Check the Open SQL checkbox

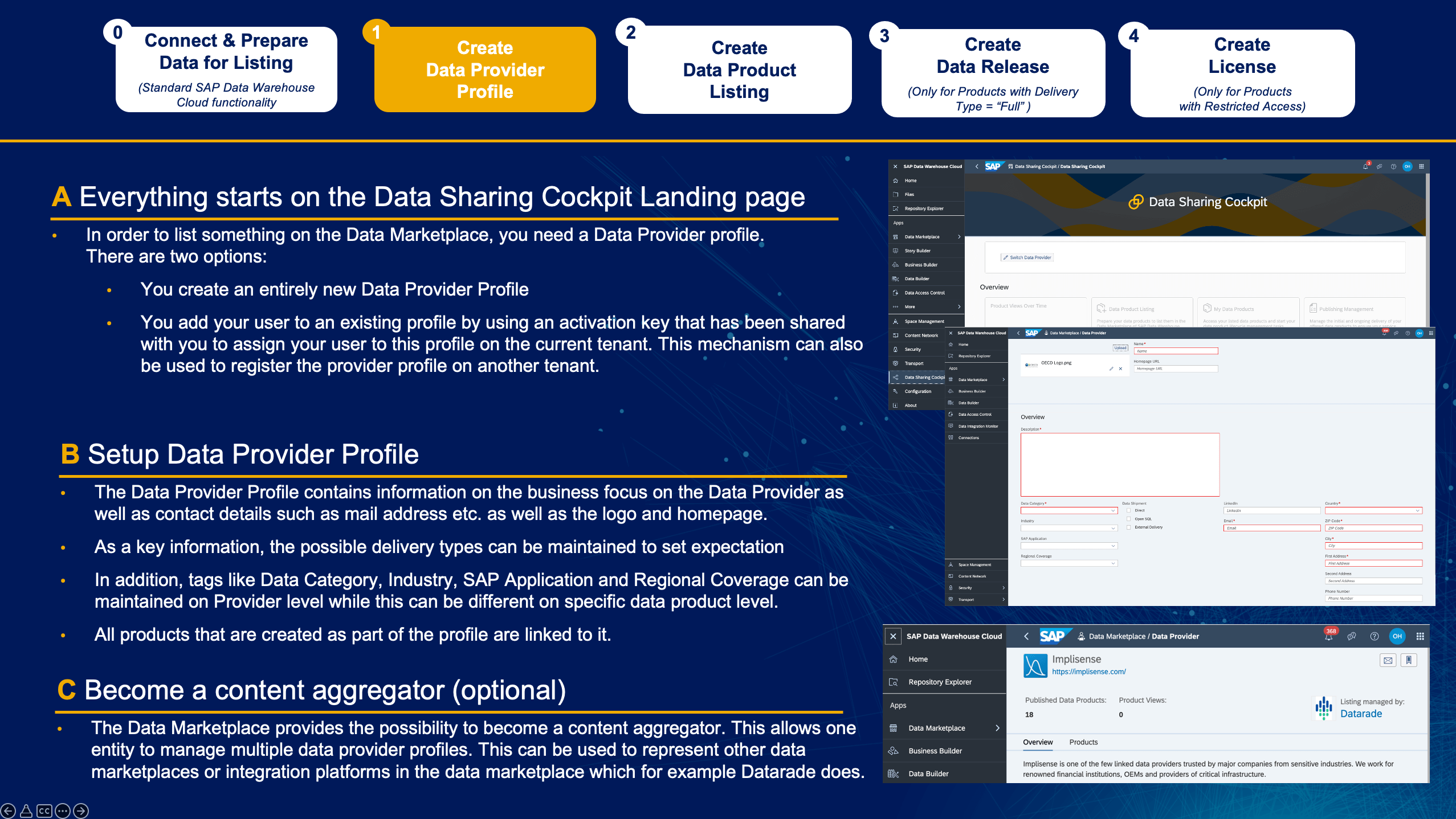tap(1128, 519)
